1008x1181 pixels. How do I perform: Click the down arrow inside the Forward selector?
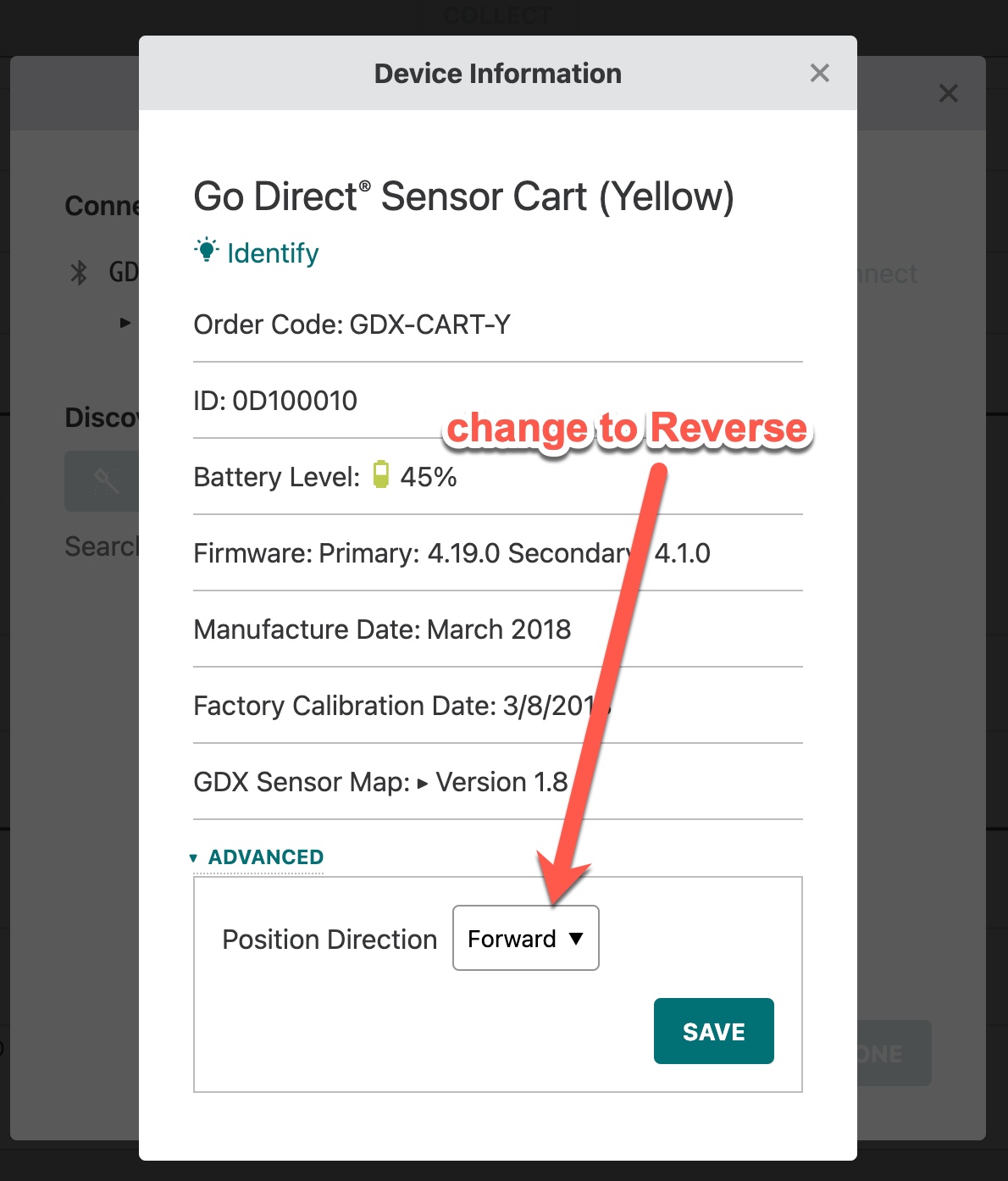(579, 938)
